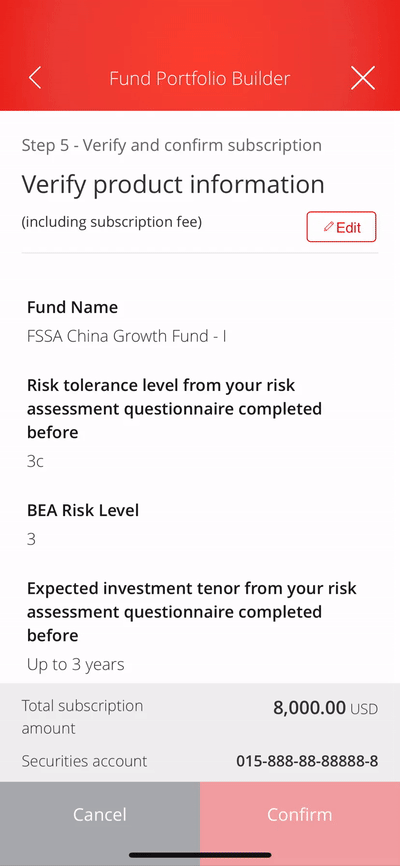Select the Step 5 verify and confirm text
The image size is (400, 866).
(172, 145)
